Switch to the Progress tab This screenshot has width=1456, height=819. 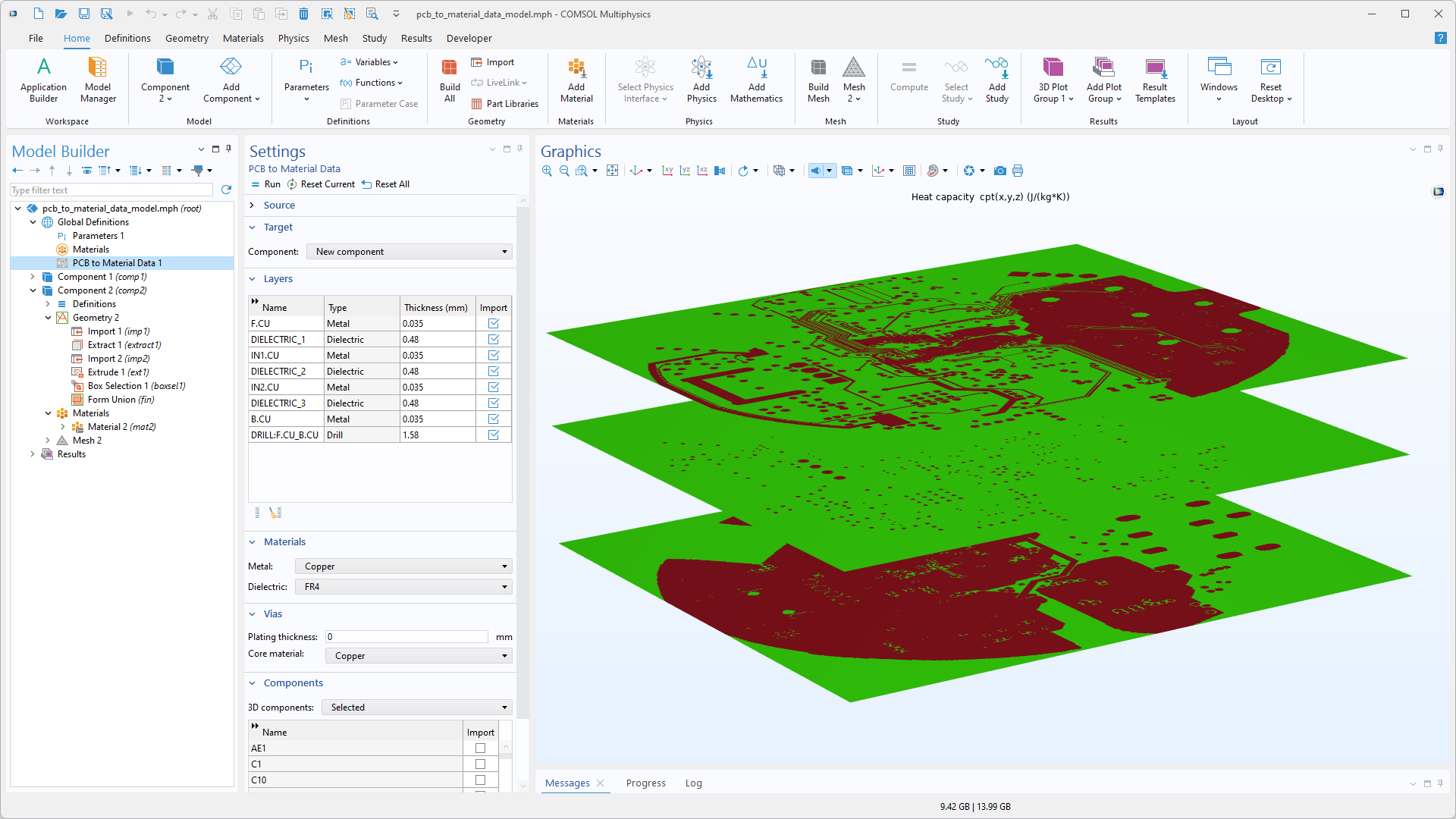(645, 783)
